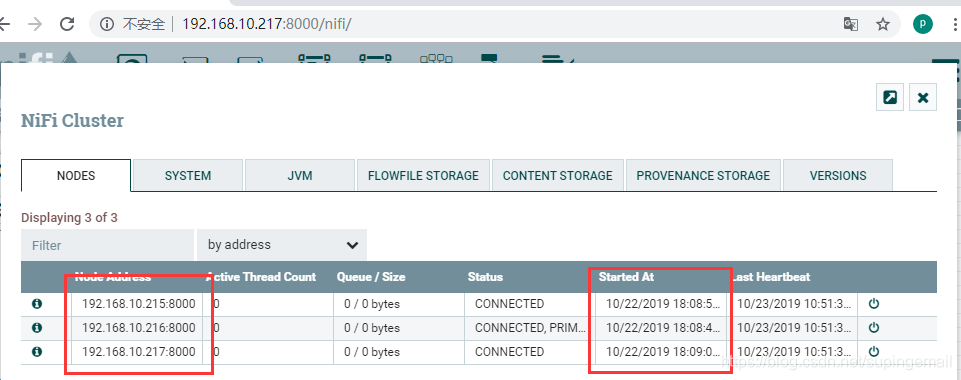961x380 pixels.
Task: Click the translate page icon
Action: (851, 24)
